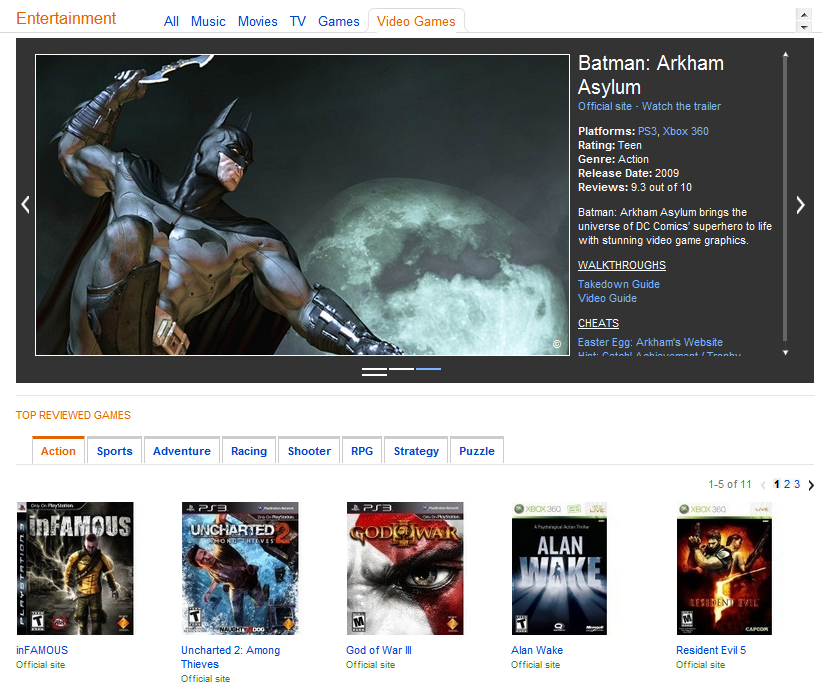Screen dimensions: 822x683
Task: Open the Puzzle genre tab
Action: click(477, 451)
